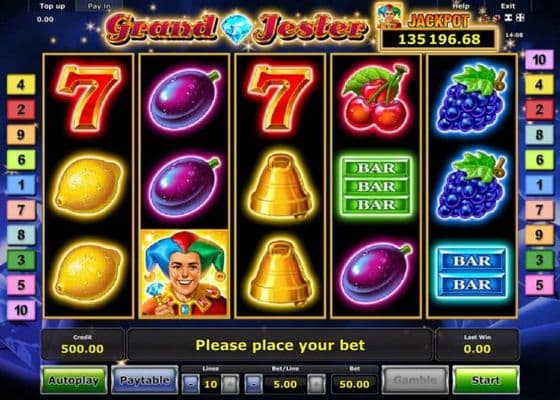Open the Help menu
Viewport: 560px width, 400px height.
click(x=461, y=6)
